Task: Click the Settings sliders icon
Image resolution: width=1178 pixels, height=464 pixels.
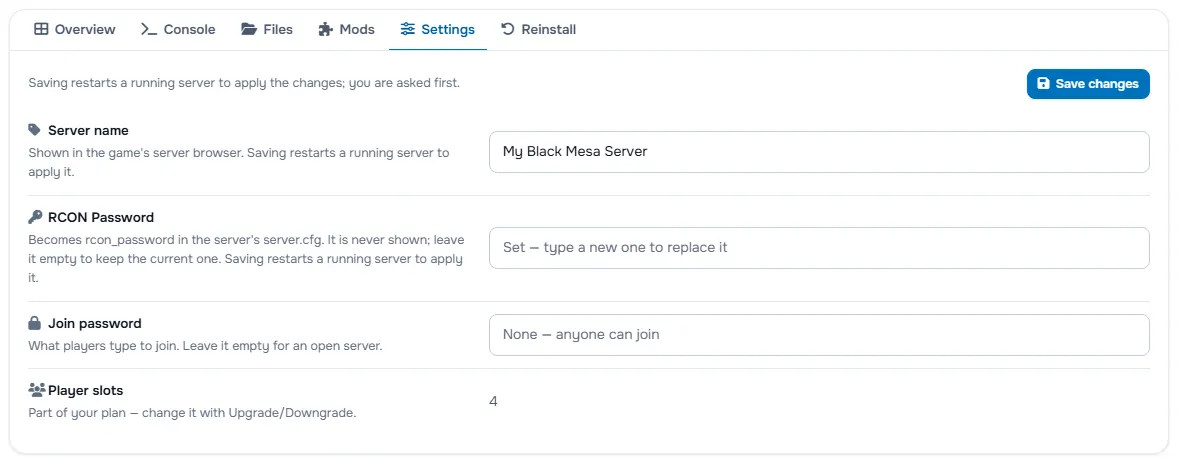Action: [x=408, y=29]
